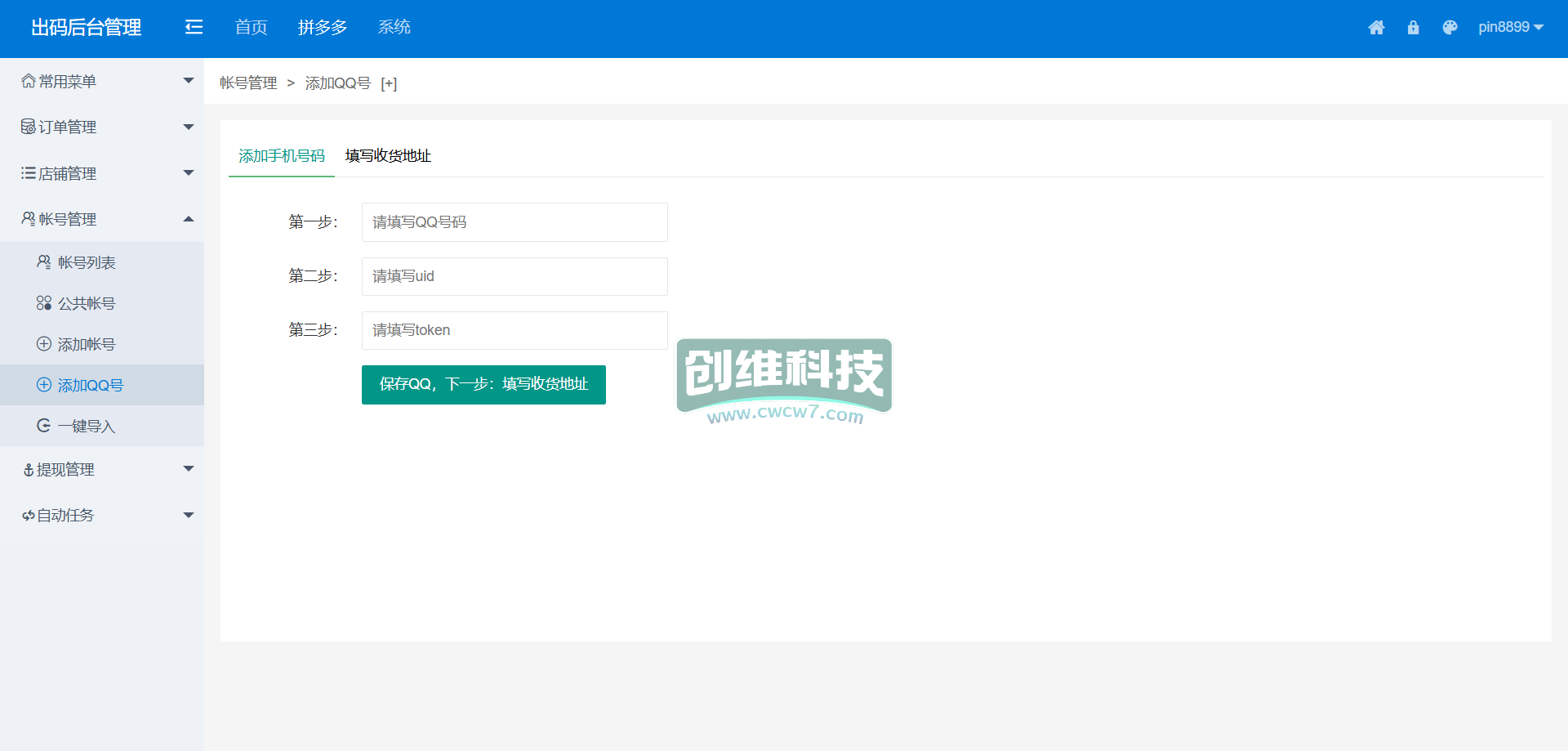Open the pin8899 user dropdown
Viewport: 1568px width, 751px height.
(1510, 28)
